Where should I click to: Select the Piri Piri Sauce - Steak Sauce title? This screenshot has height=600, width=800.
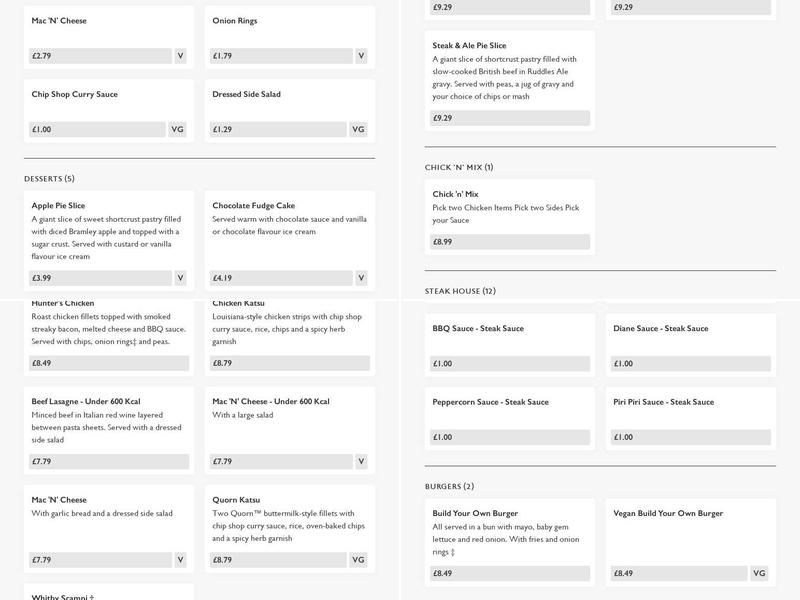coord(663,402)
